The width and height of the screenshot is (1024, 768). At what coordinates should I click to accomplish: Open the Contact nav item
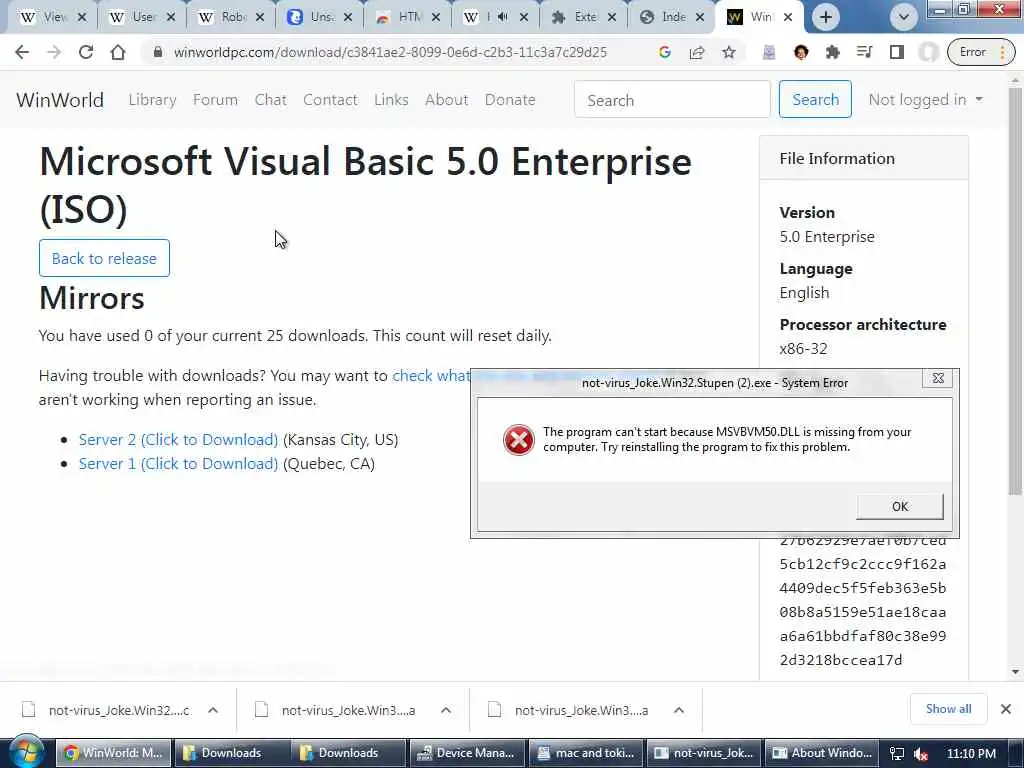click(x=330, y=100)
